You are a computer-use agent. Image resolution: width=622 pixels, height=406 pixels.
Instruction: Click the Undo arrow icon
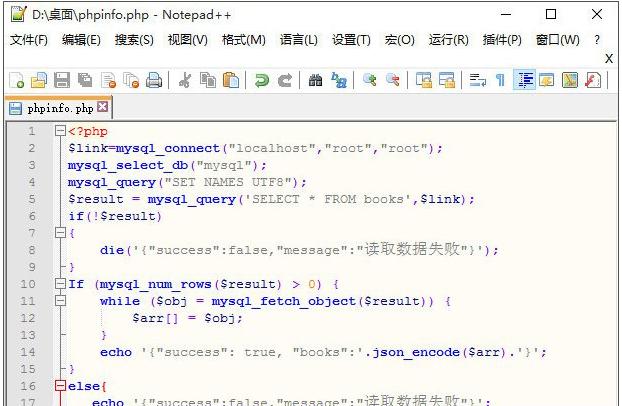(x=262, y=80)
